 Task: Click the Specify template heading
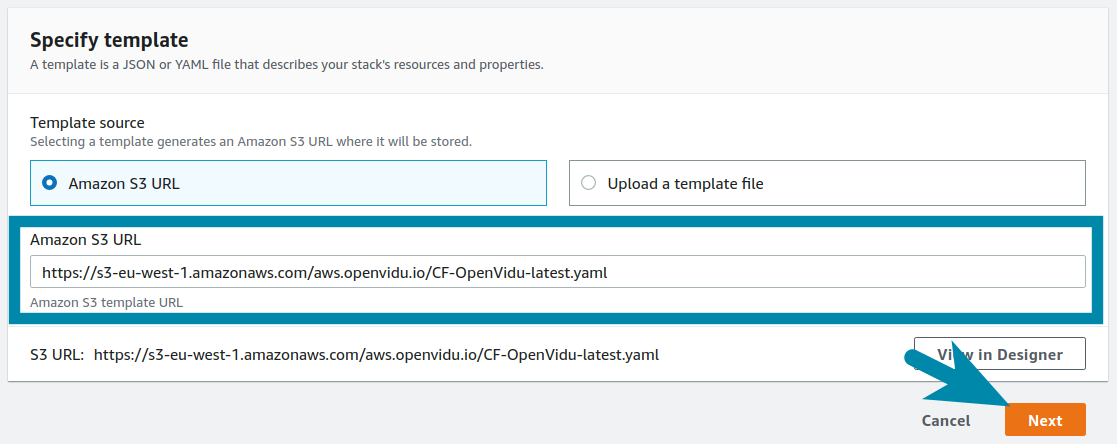(x=109, y=39)
